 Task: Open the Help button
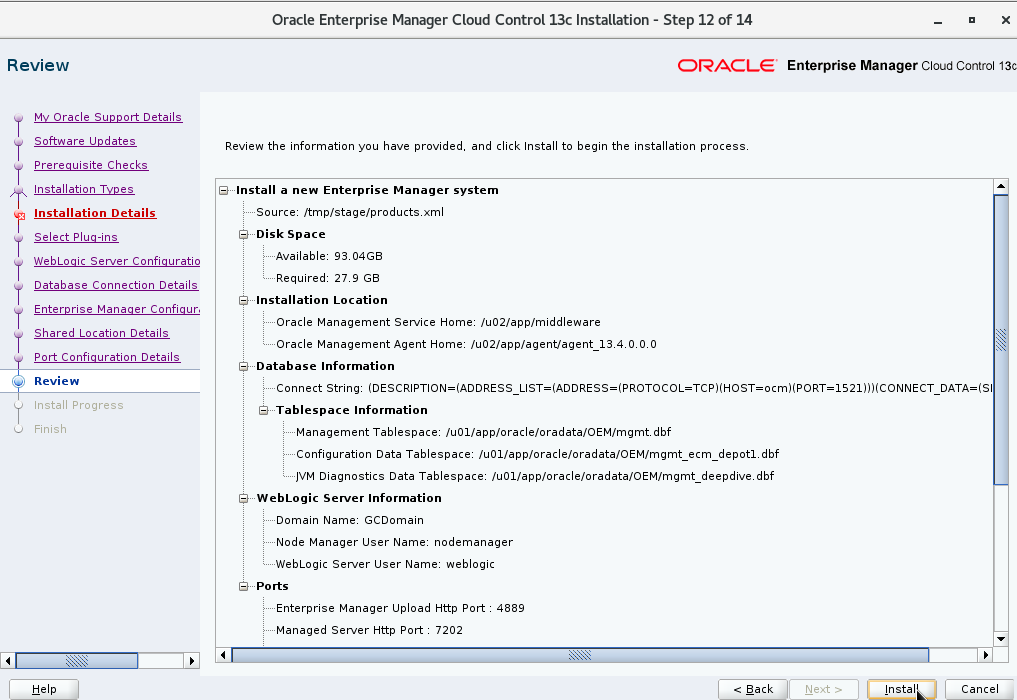pyautogui.click(x=44, y=689)
